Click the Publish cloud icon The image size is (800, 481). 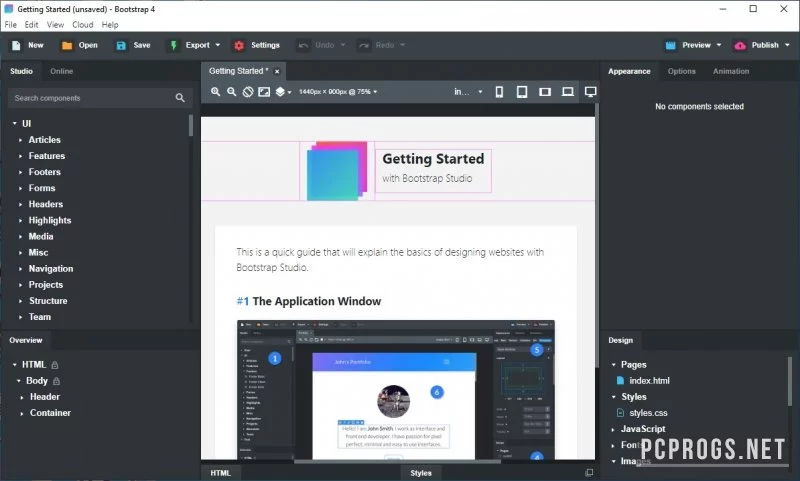[x=740, y=45]
